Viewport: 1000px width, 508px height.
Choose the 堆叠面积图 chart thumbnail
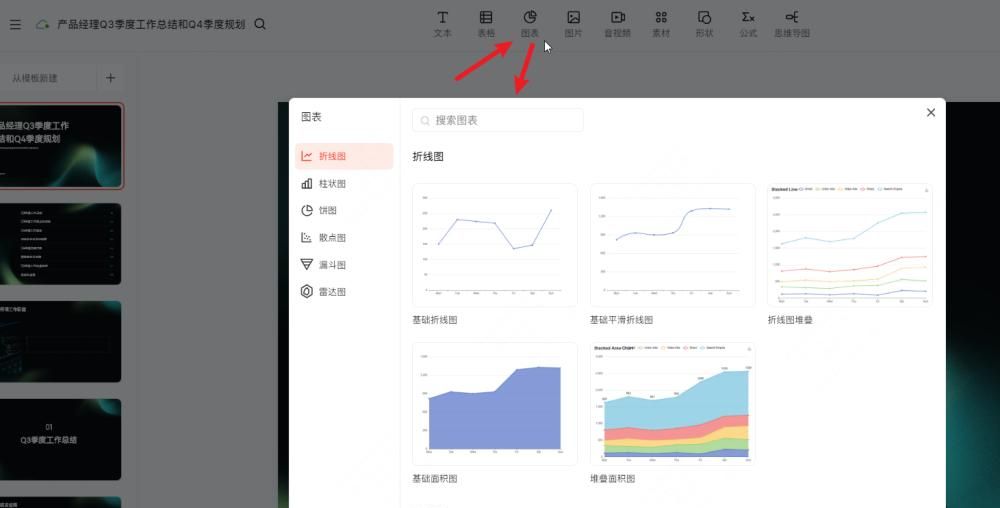(x=672, y=403)
